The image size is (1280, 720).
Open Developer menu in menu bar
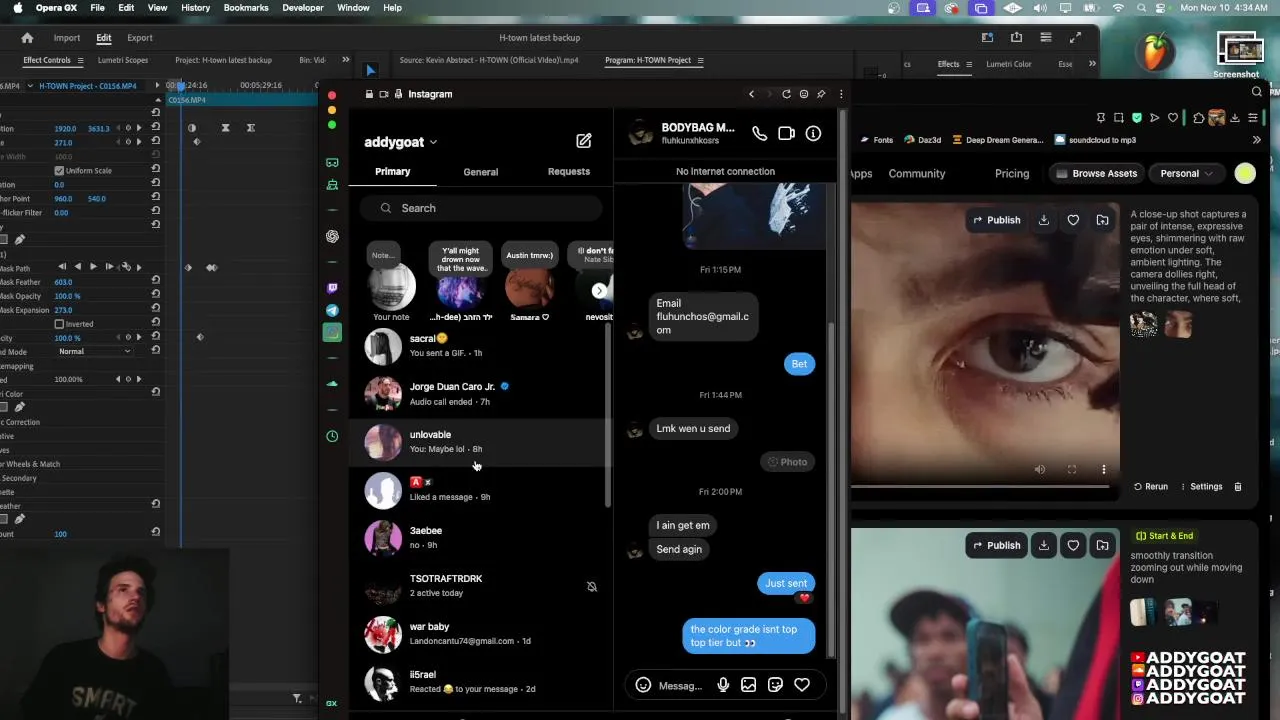click(x=302, y=8)
